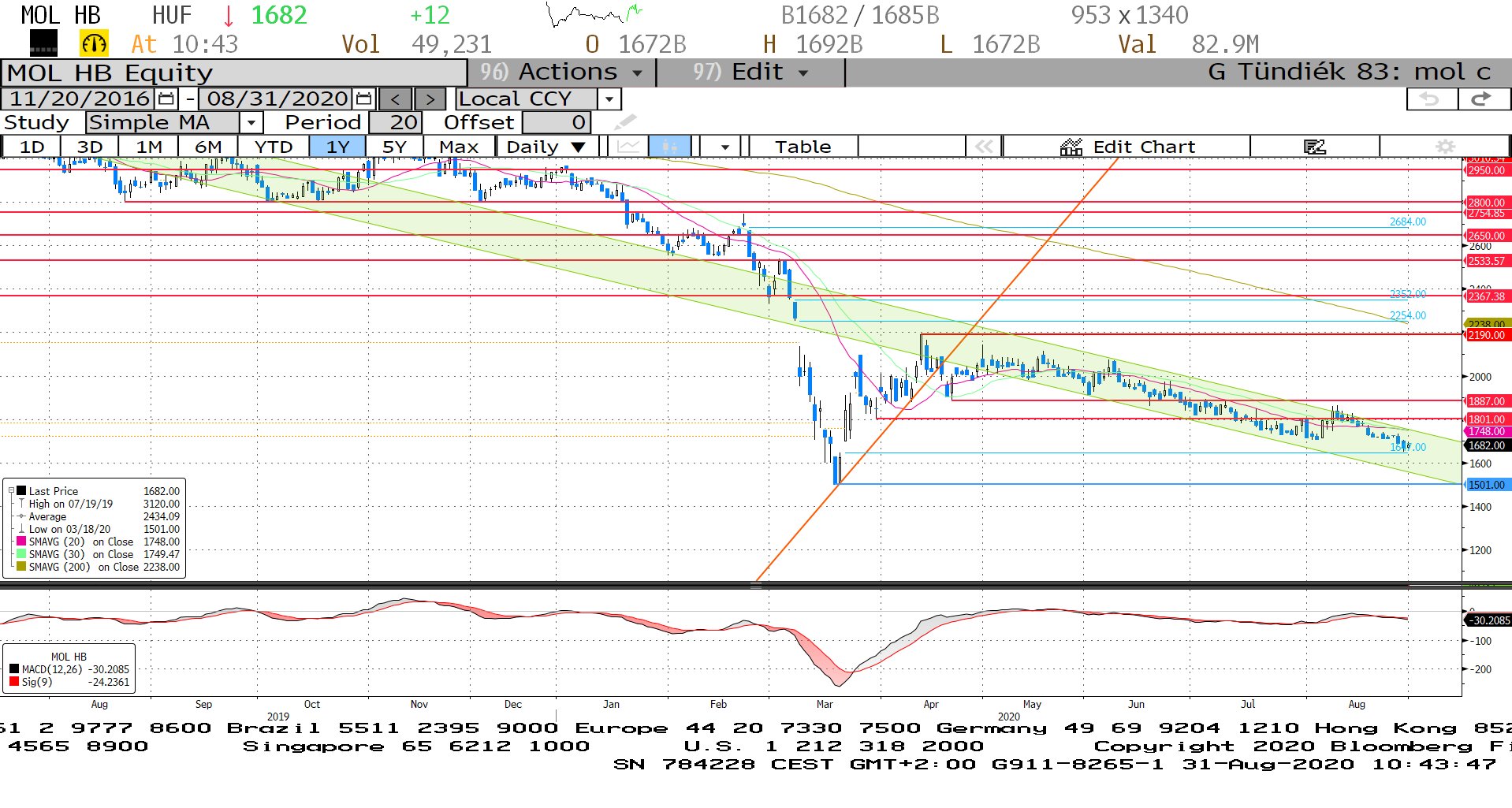Click the black Last Price color swatch
This screenshot has height=808, width=1512.
coord(22,490)
